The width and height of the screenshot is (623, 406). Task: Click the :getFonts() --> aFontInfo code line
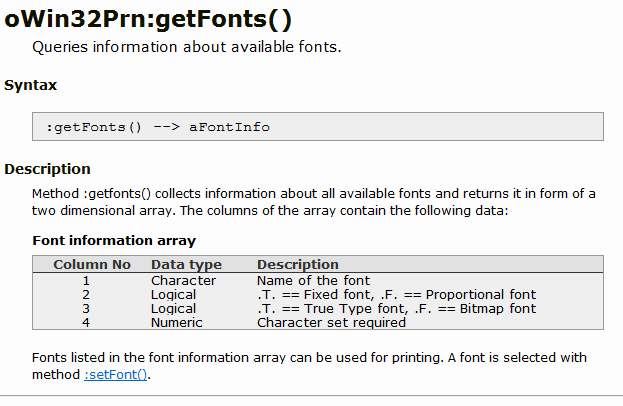pos(158,127)
